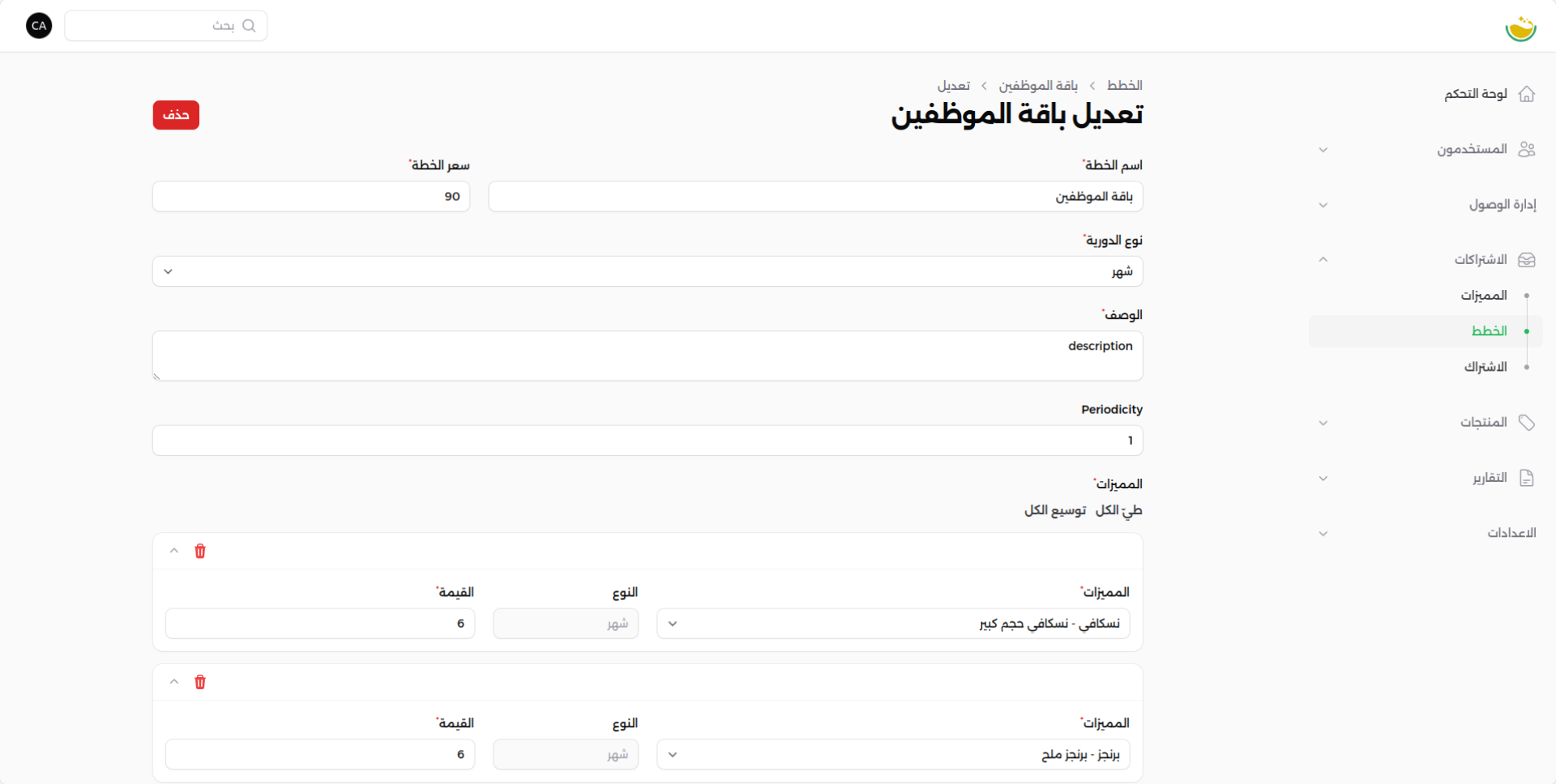Collapse the الاشتراكات sidebar section

pyautogui.click(x=1323, y=260)
